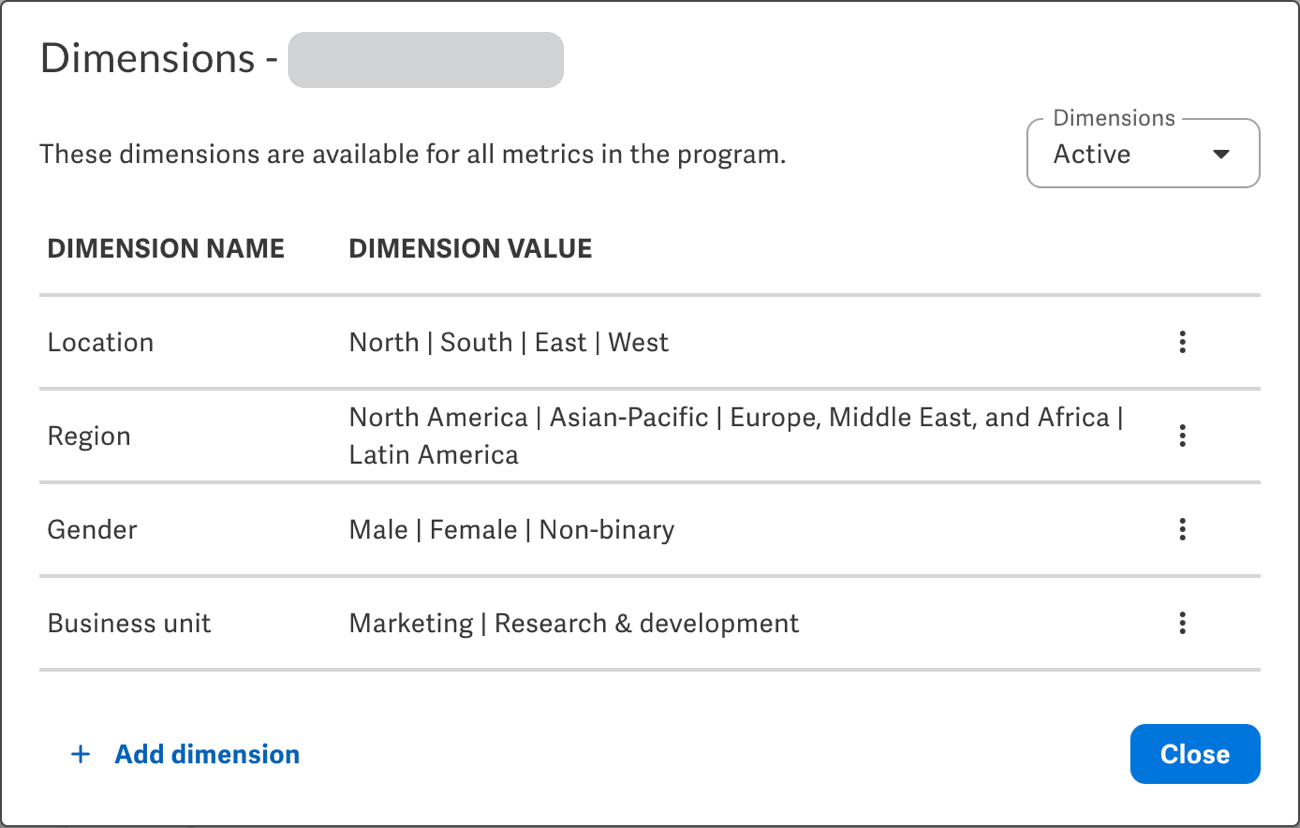Expand the dimension visibility filter options
This screenshot has width=1300, height=828.
[x=1143, y=153]
